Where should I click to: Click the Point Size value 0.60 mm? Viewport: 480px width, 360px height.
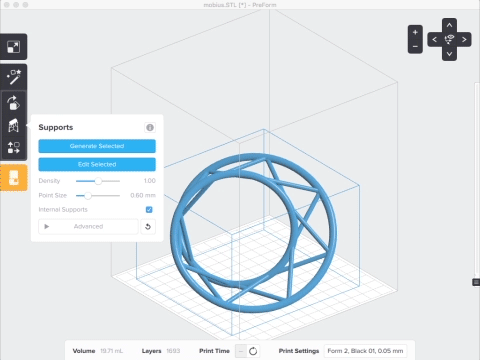coord(143,195)
